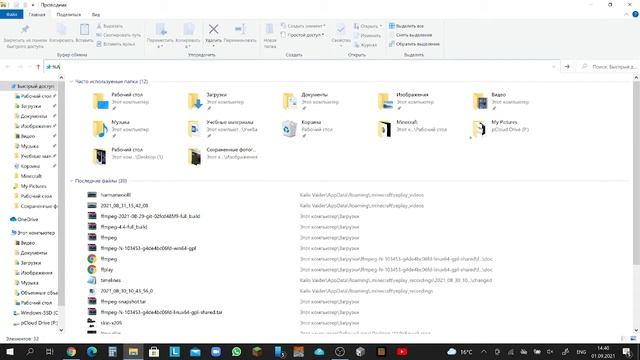Open Microsoft Edge from taskbar
This screenshot has width=640, height=360.
(x=92, y=351)
